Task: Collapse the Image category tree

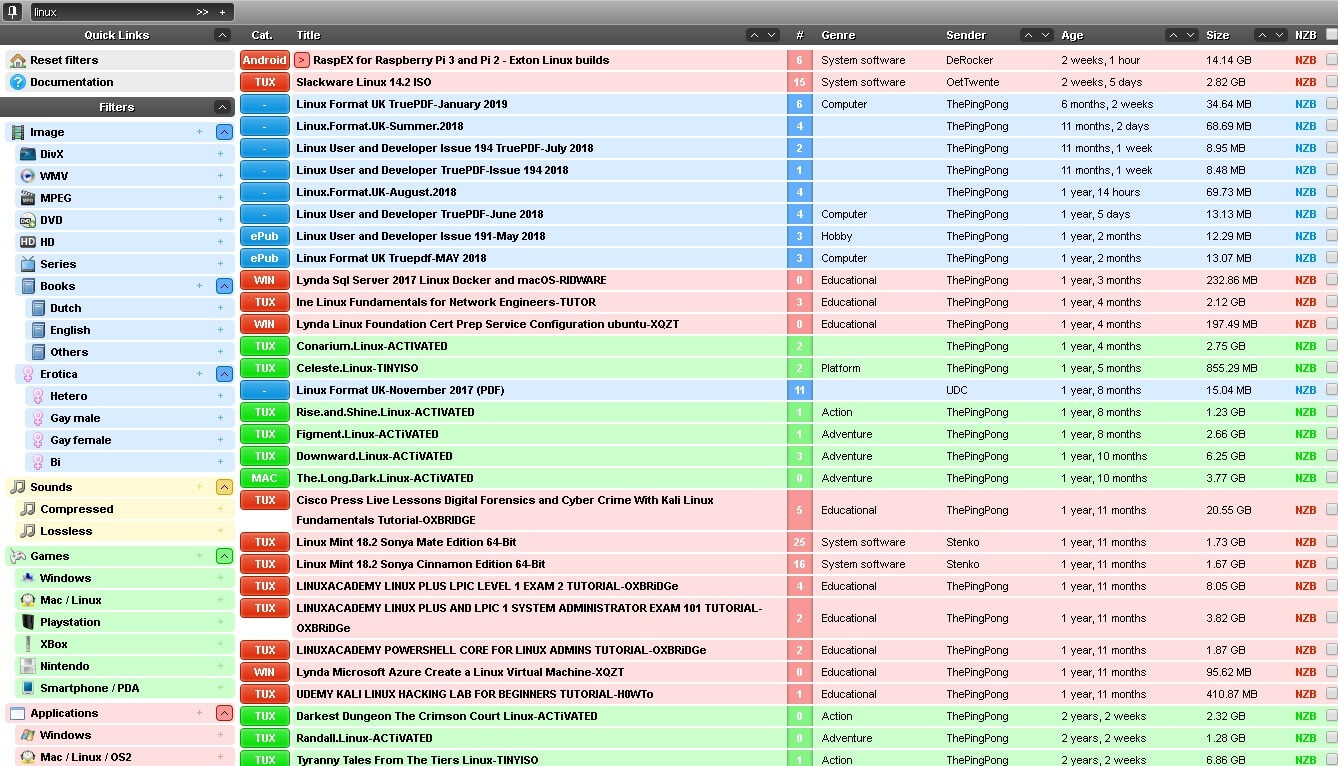Action: coord(224,132)
